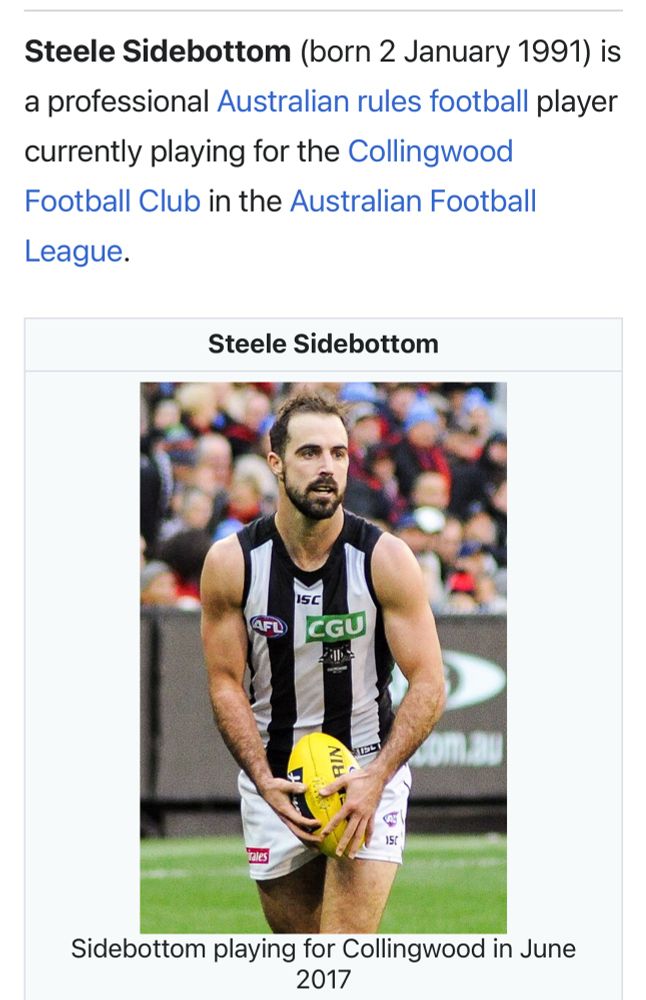The image size is (646, 1000).
Task: Open the 'Australian Football' link
Action: 413,201
